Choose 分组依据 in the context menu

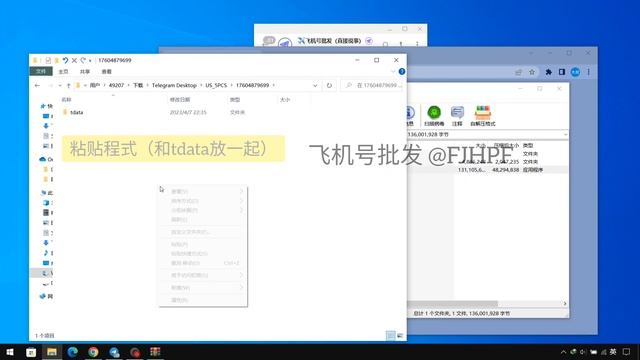pyautogui.click(x=203, y=210)
